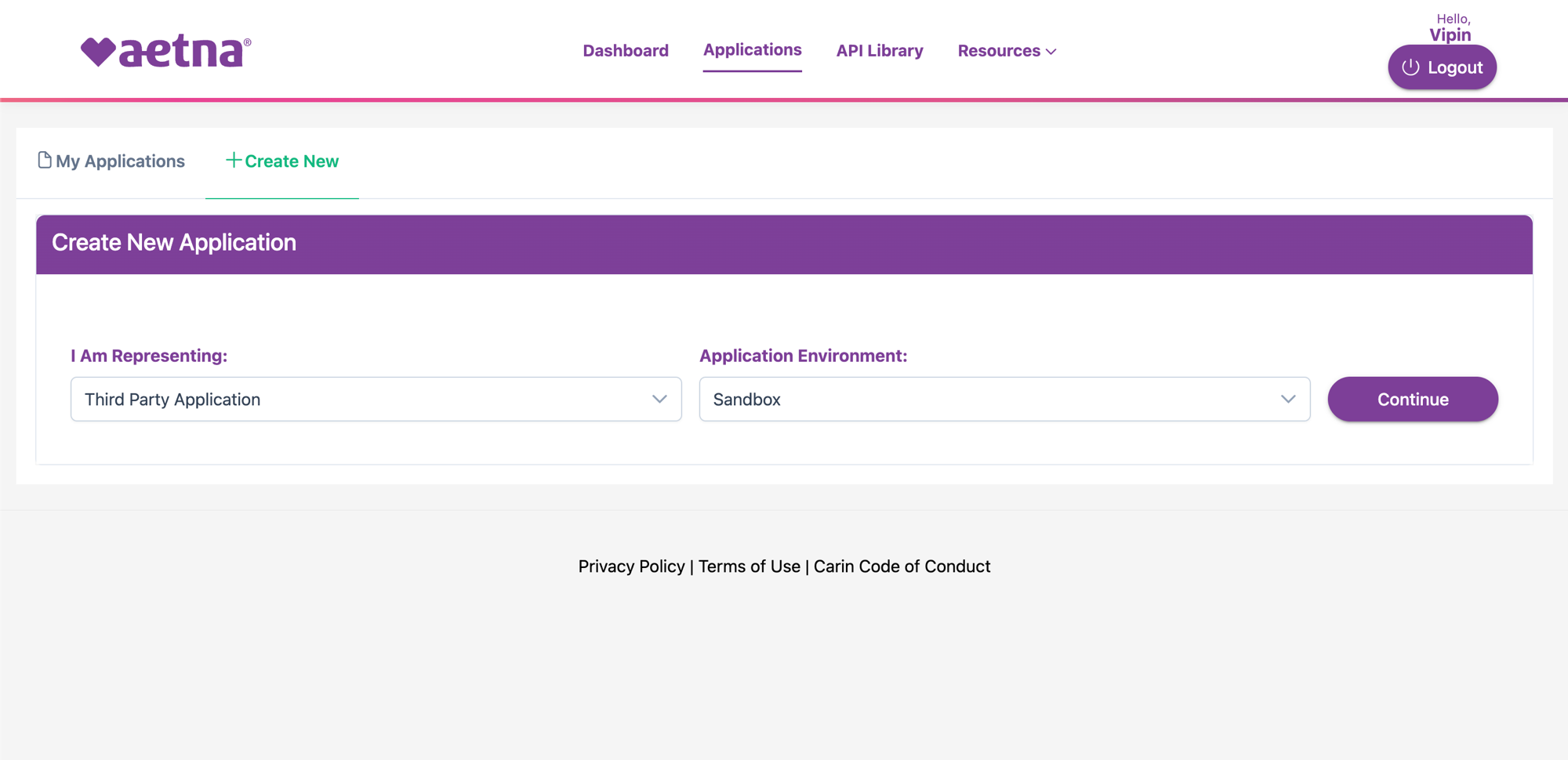The image size is (1568, 760).
Task: Click the Continue button
Action: pyautogui.click(x=1413, y=400)
